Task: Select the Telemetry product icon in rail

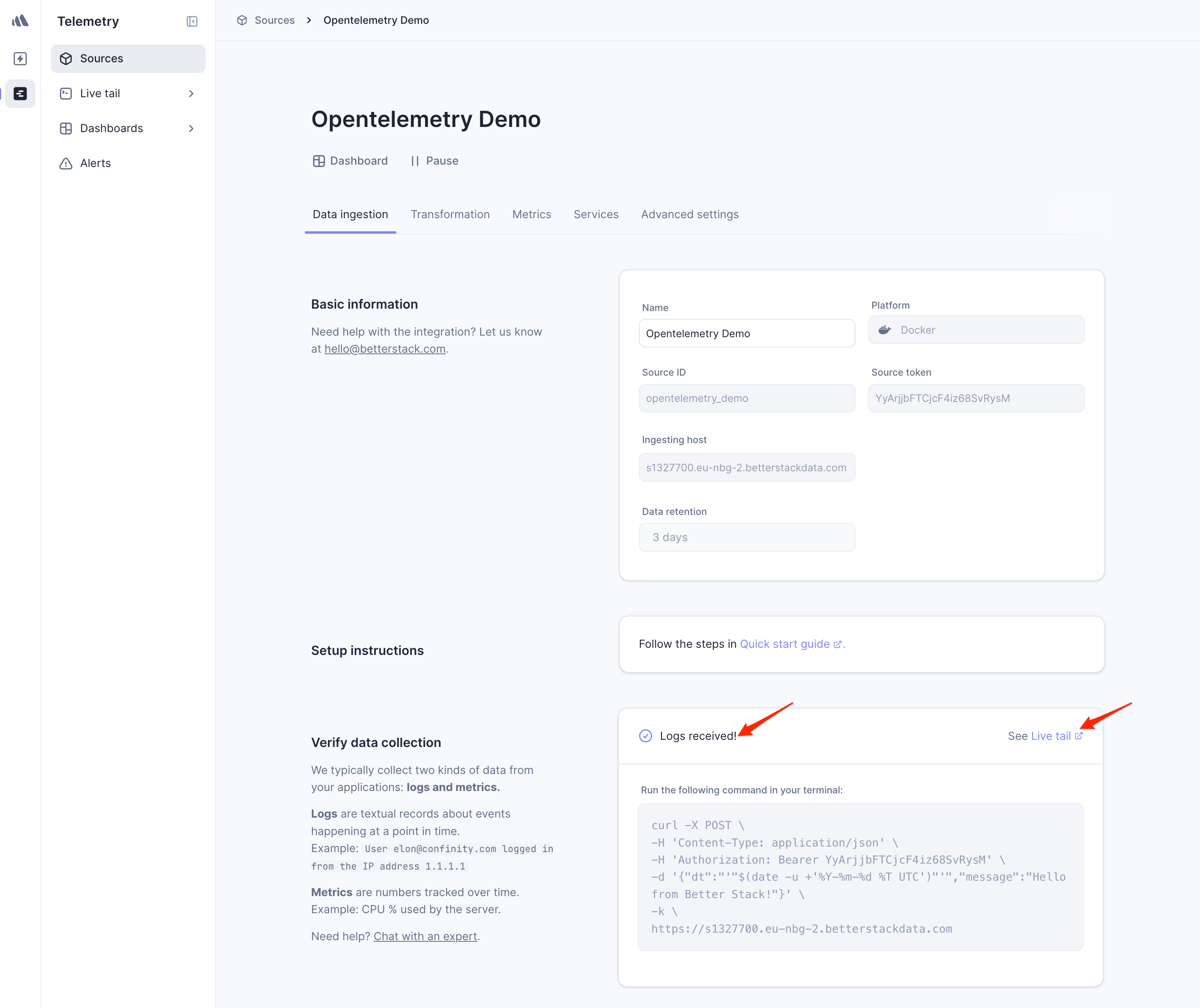Action: [20, 93]
